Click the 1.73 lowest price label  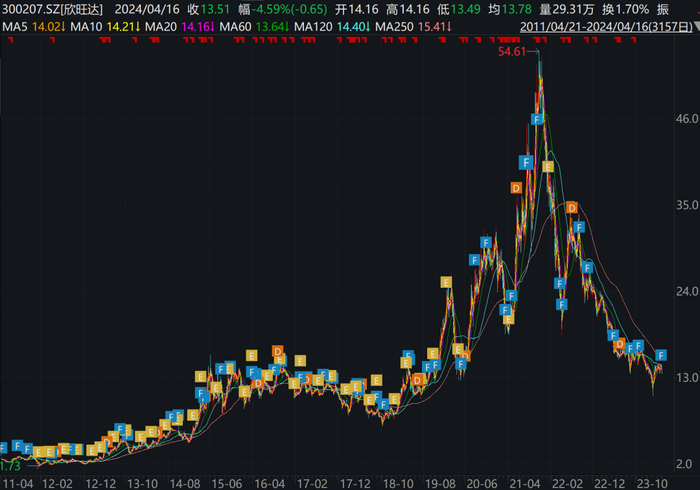[x=10, y=466]
